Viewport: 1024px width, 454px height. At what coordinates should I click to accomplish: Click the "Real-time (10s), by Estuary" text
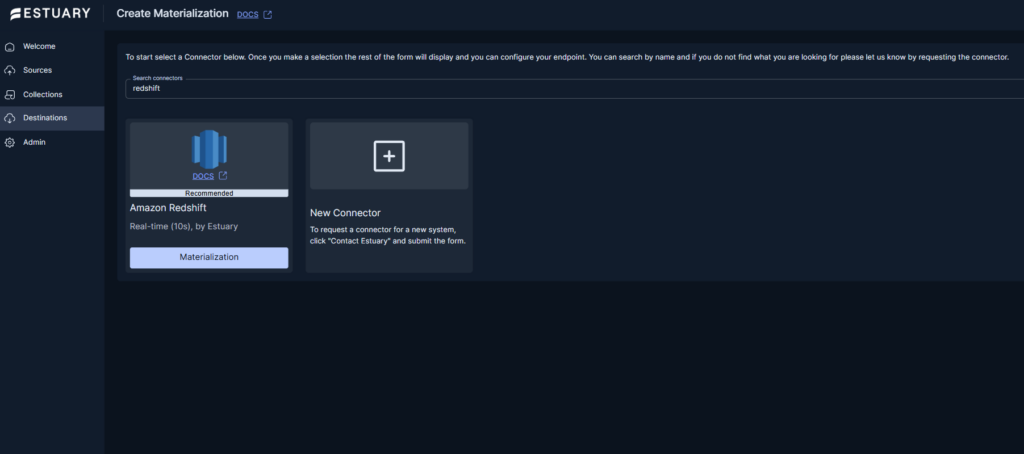point(184,227)
